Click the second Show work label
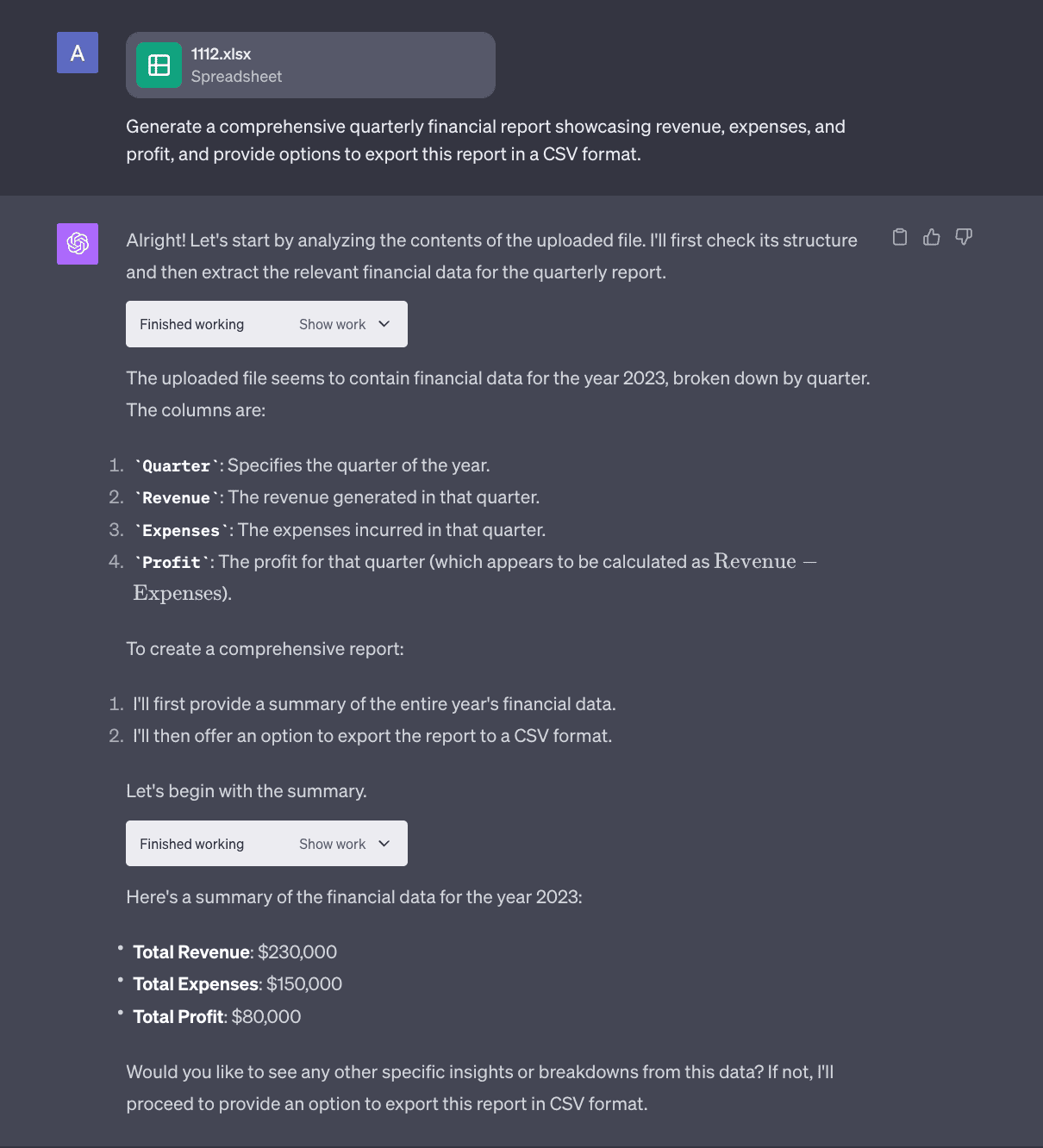1043x1148 pixels. click(332, 844)
